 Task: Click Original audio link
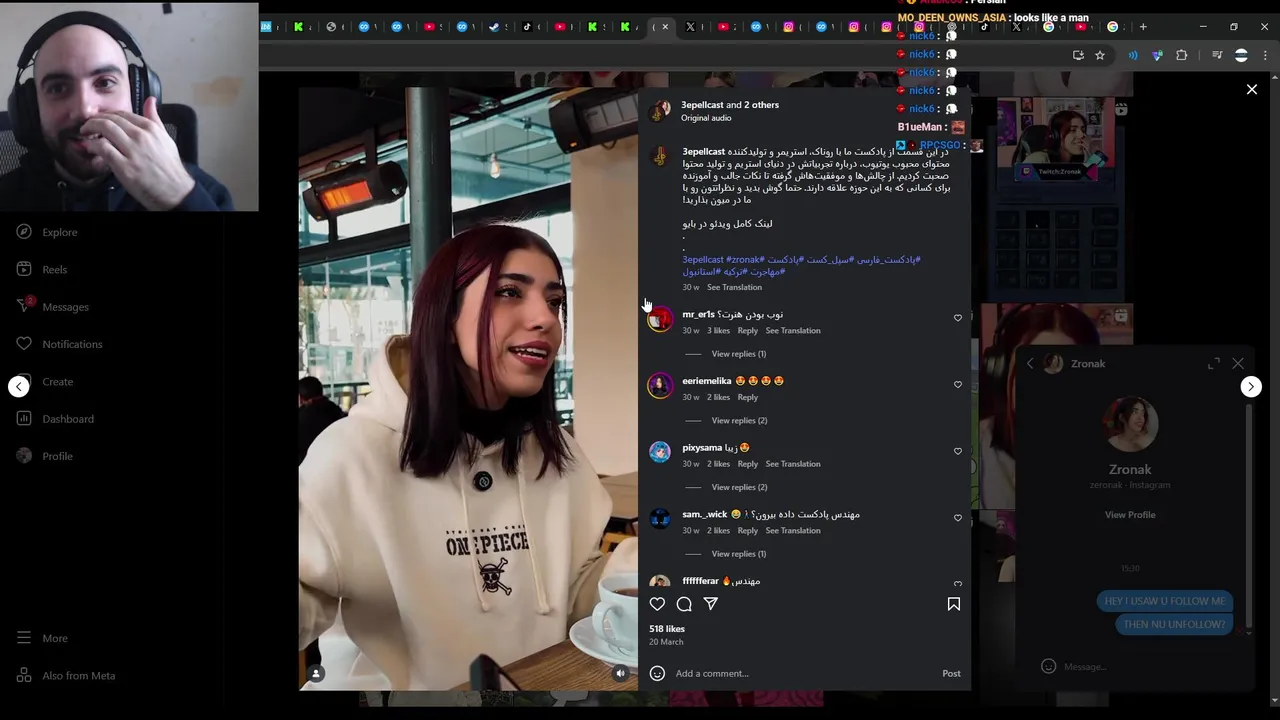point(706,118)
